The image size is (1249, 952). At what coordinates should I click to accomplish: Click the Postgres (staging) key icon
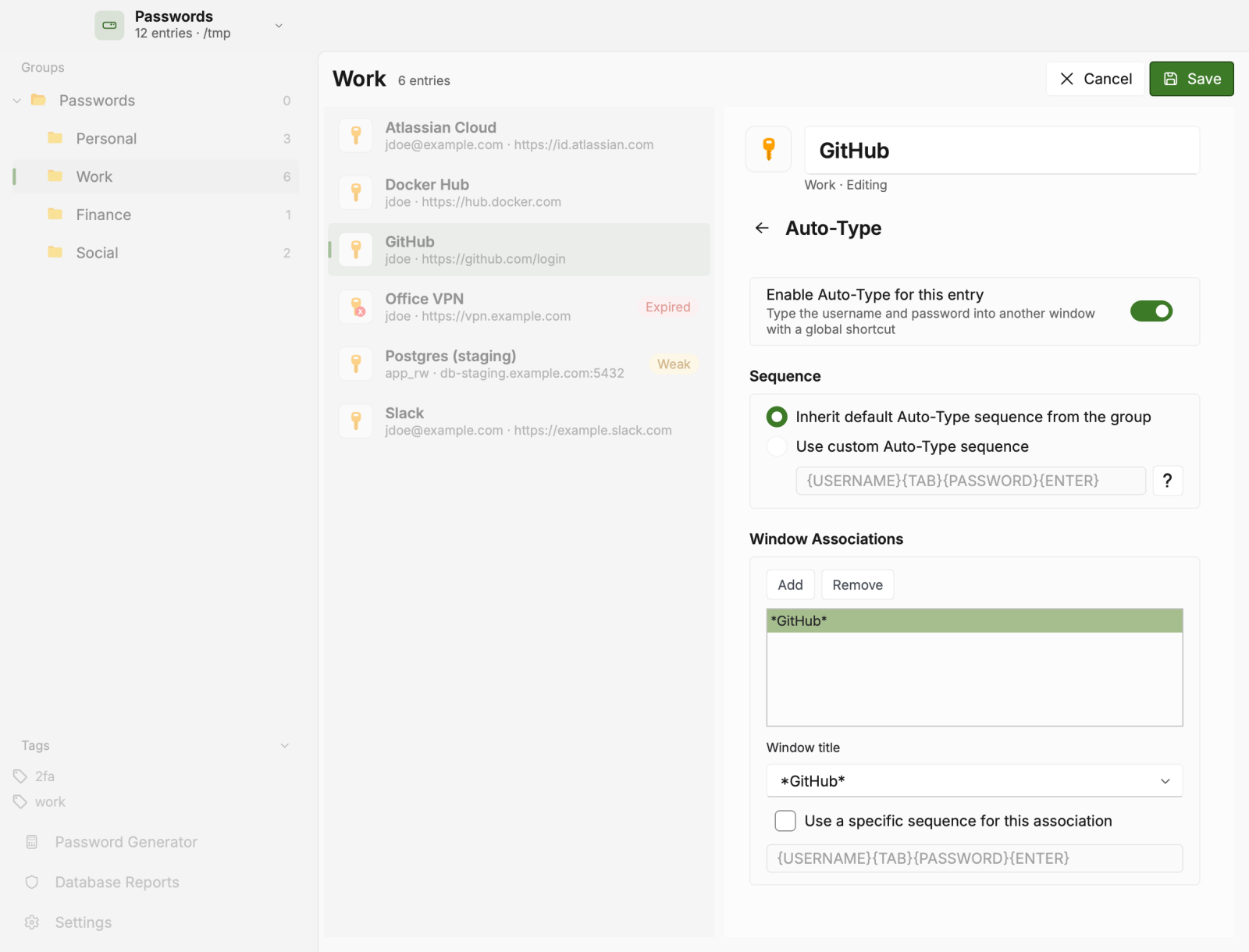pyautogui.click(x=356, y=363)
